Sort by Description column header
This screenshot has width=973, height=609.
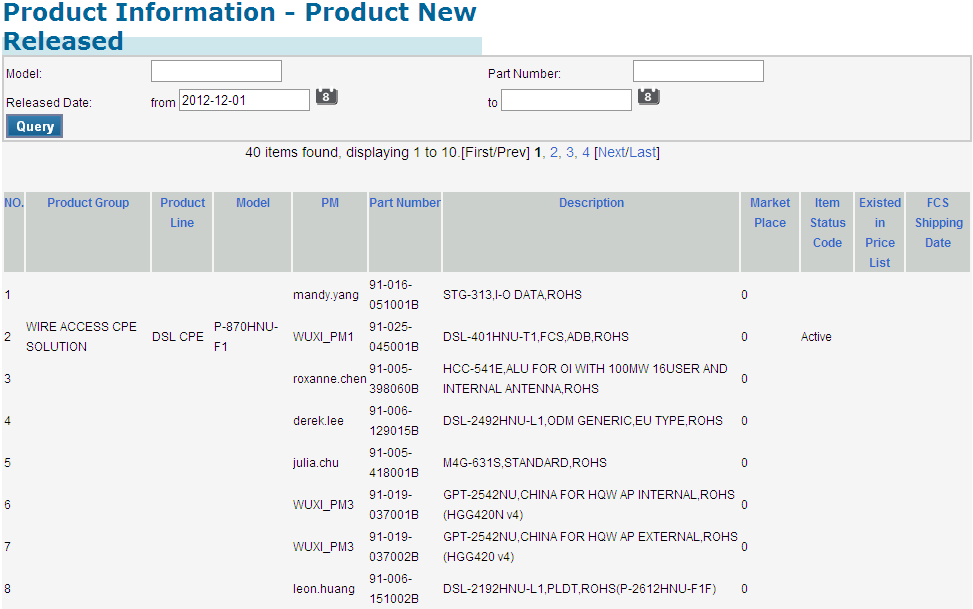click(x=591, y=203)
